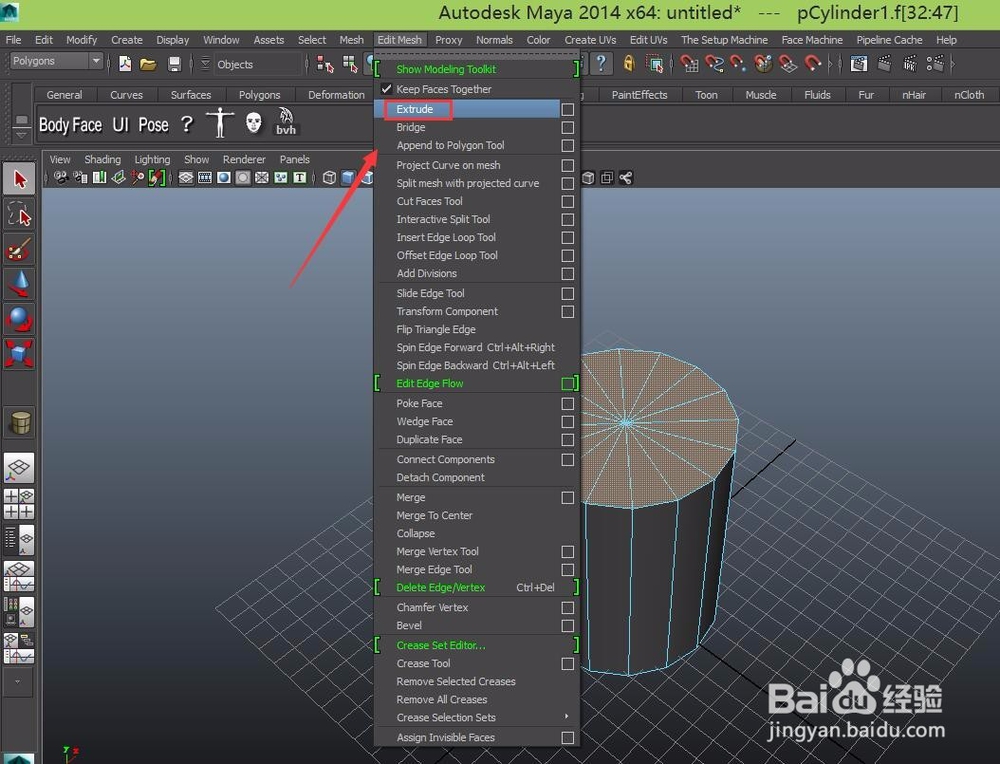Open the viewport Renderer menu

point(244,159)
